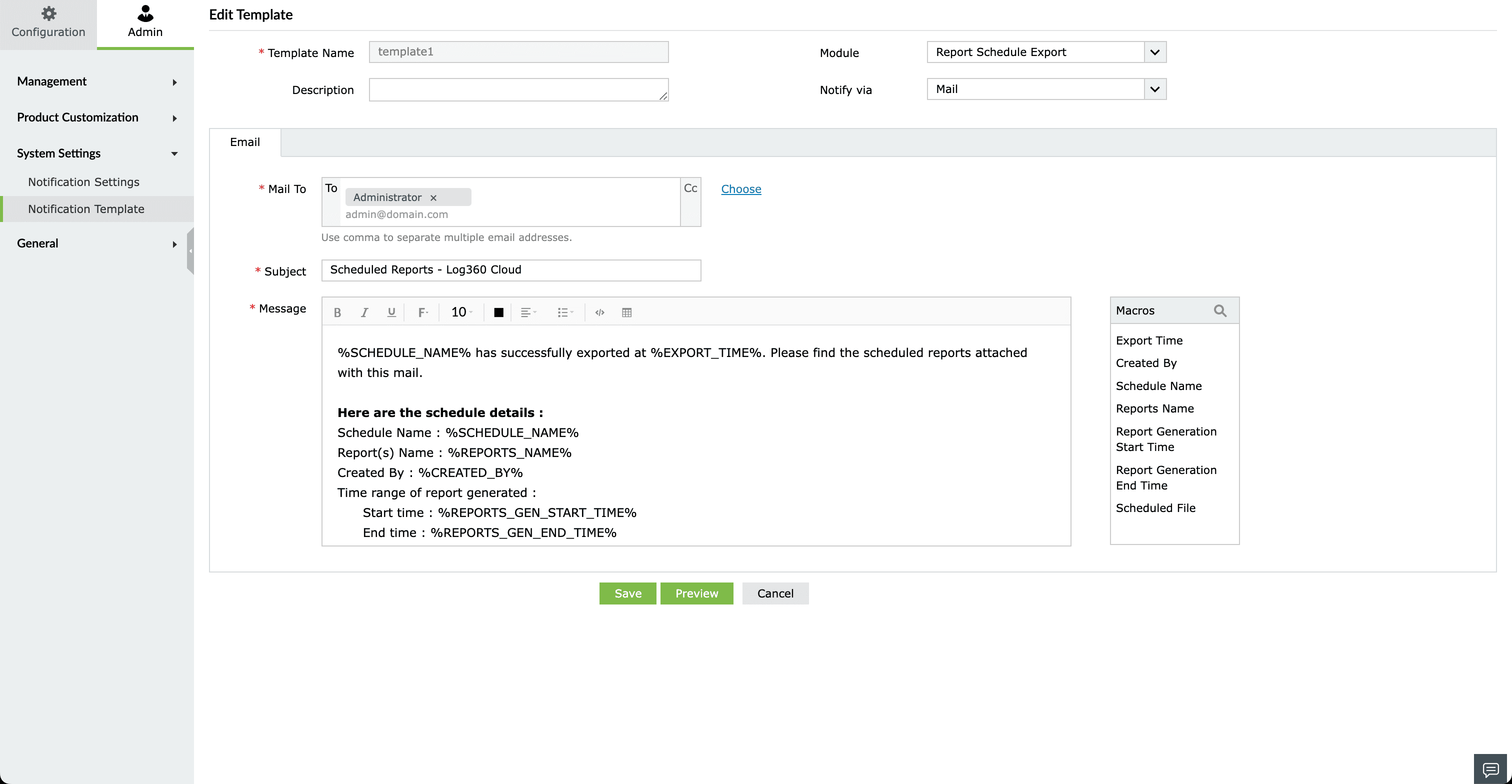Open the font family picker
The width and height of the screenshot is (1512, 784).
pos(422,313)
